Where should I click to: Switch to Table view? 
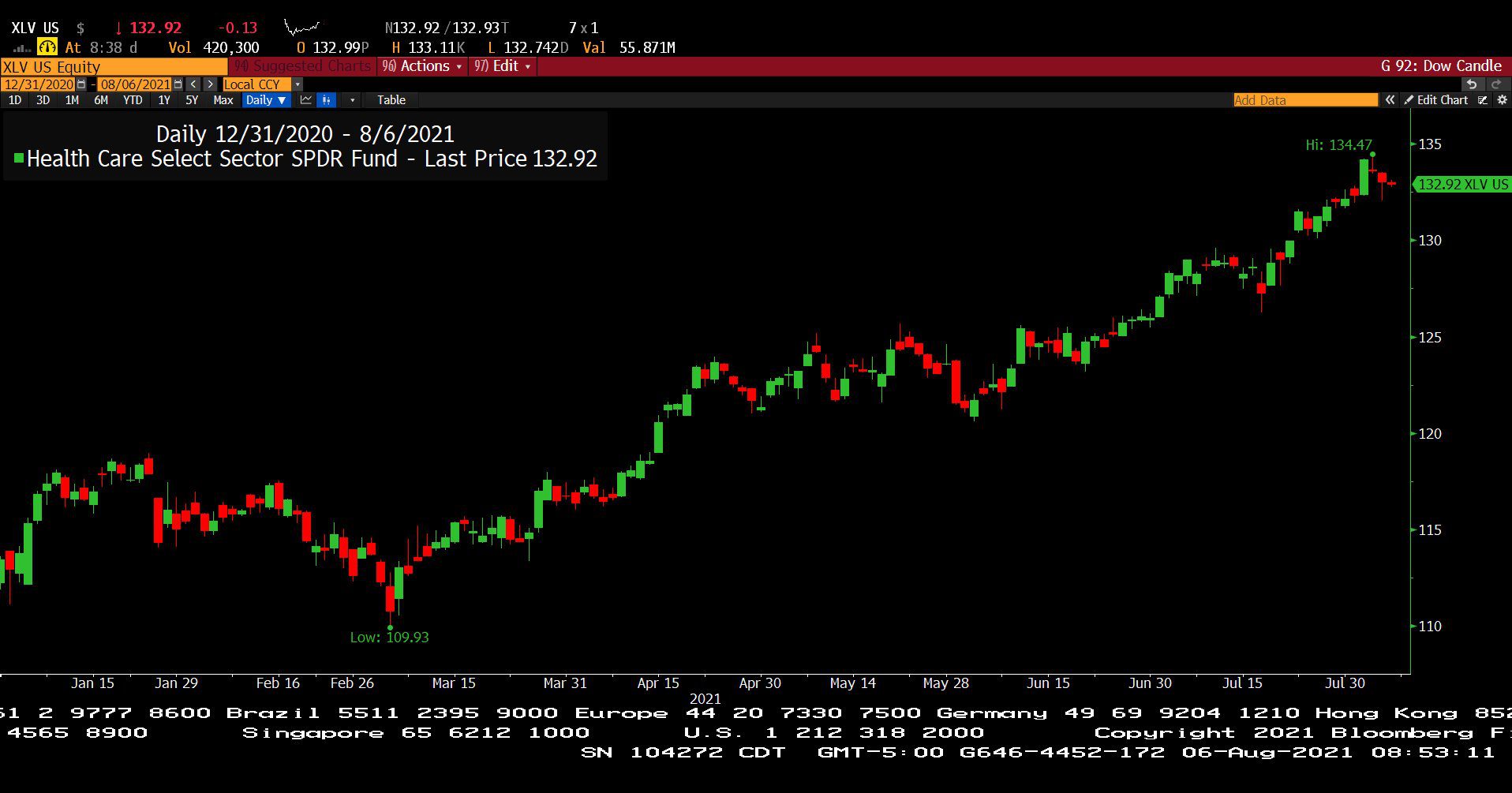[391, 100]
